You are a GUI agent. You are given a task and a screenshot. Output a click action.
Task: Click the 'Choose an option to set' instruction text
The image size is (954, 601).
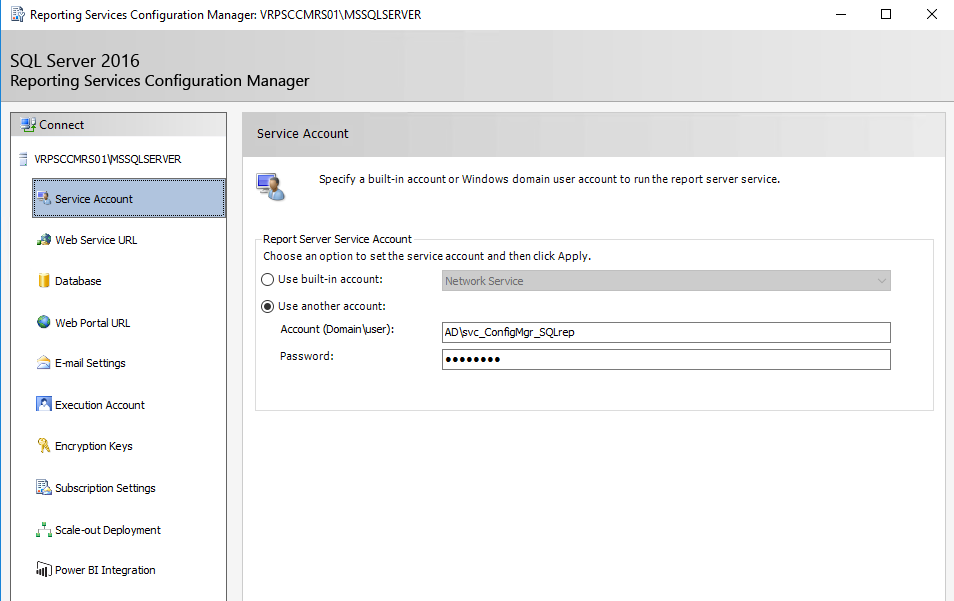(427, 256)
